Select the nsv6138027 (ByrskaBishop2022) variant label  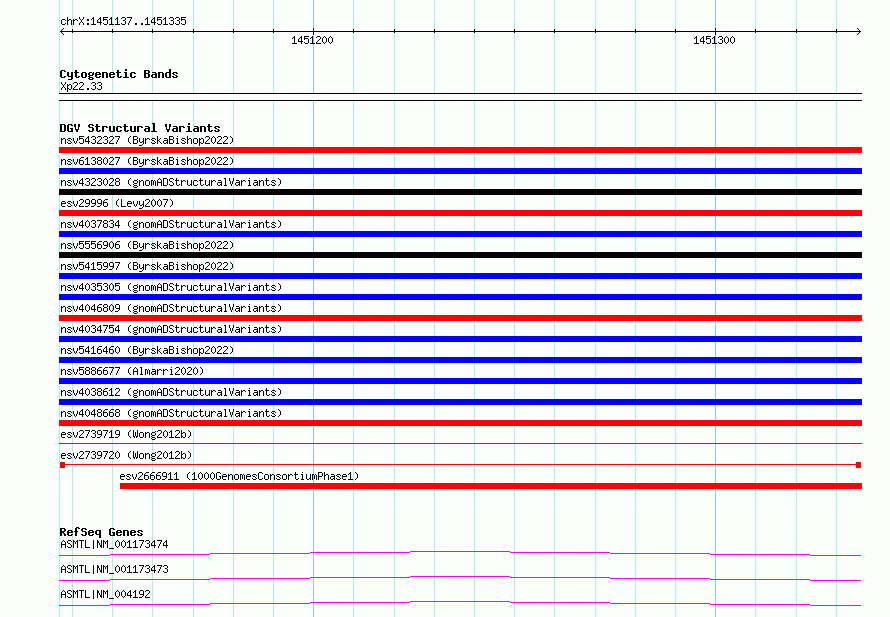147,161
